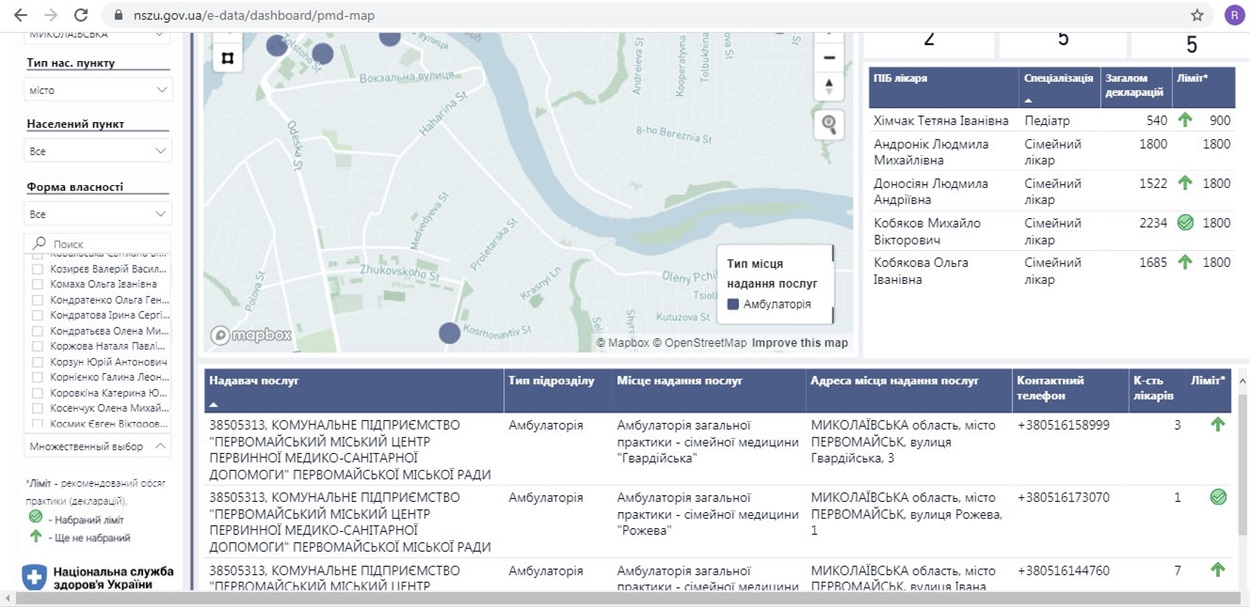Open the Населений пункт dropdown

(x=98, y=151)
